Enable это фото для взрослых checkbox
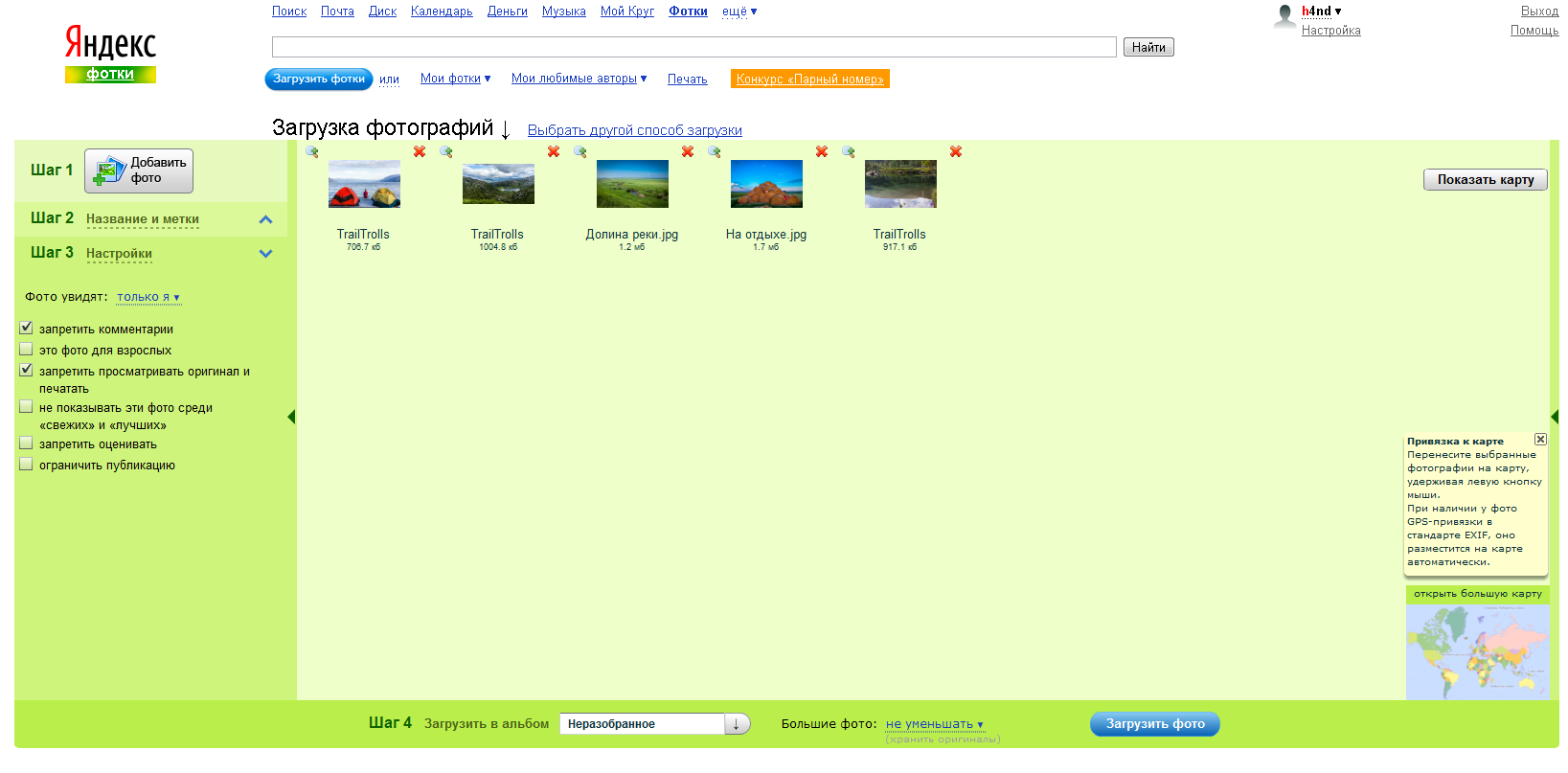This screenshot has height=773, width=1568. (27, 350)
